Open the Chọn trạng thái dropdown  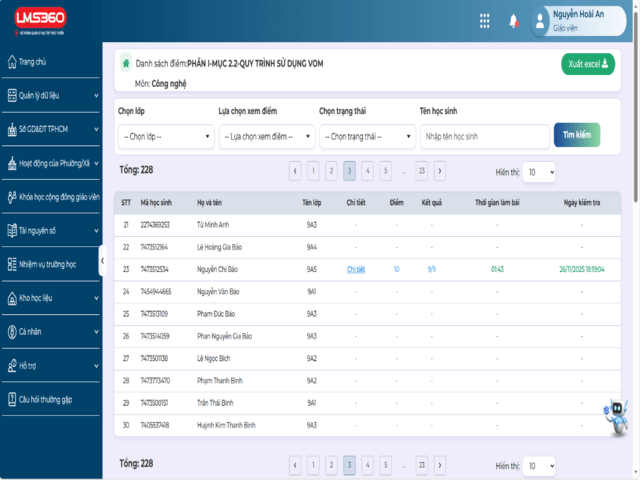pyautogui.click(x=367, y=136)
